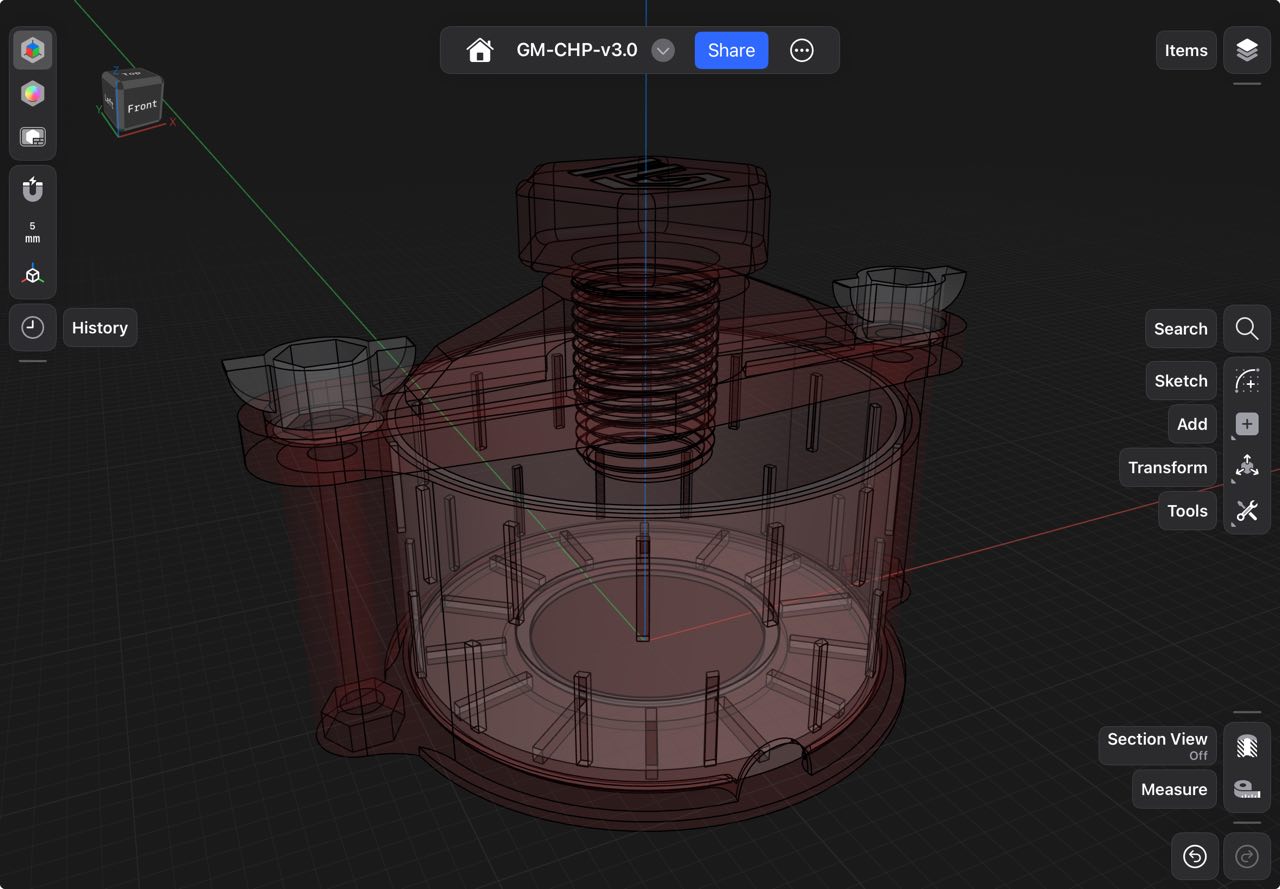Screen dimensions: 1280x889
Task: Open the Add plus icon
Action: (x=1246, y=424)
